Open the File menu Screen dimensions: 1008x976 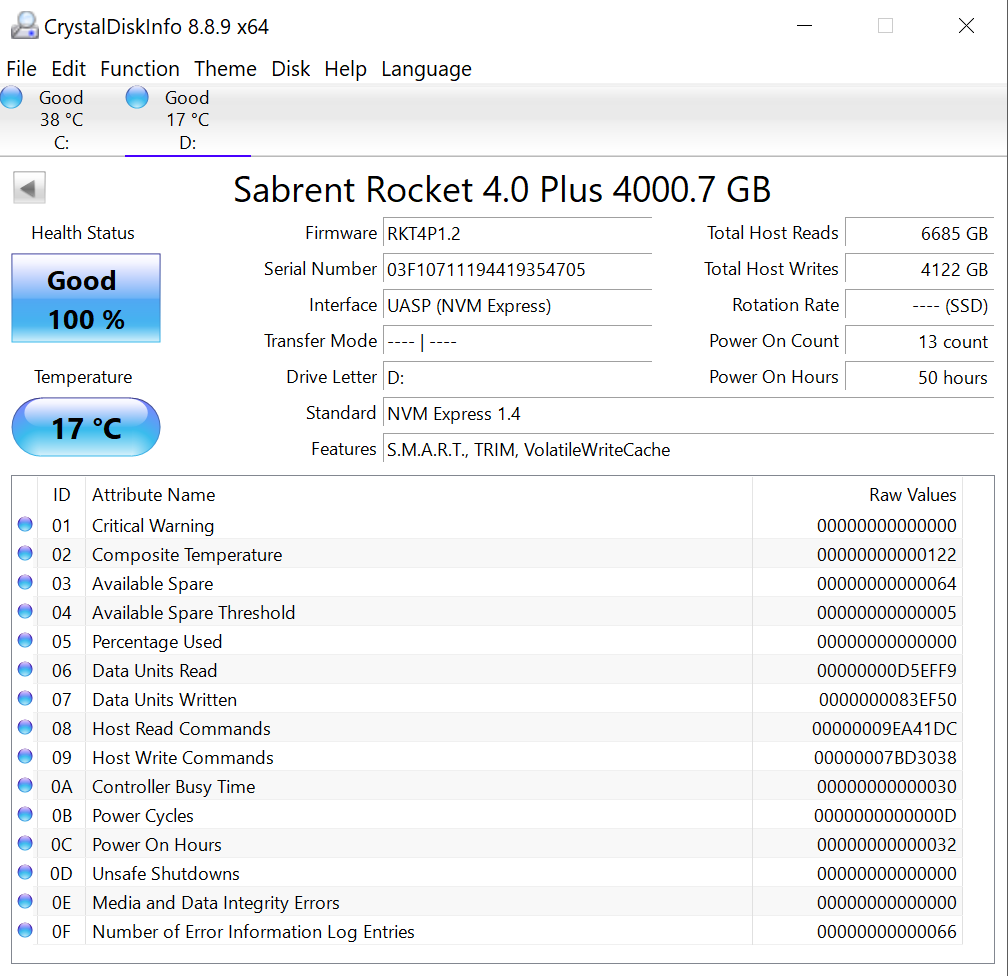pos(21,69)
